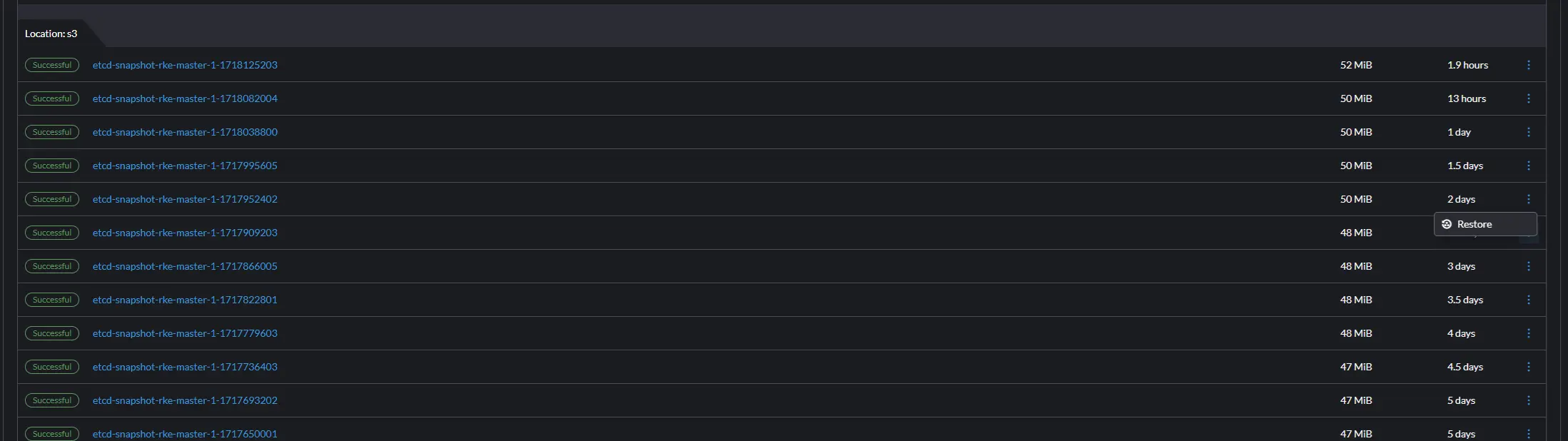Open actions menu for snapshot 1718125203
The width and height of the screenshot is (1568, 441).
[1528, 65]
